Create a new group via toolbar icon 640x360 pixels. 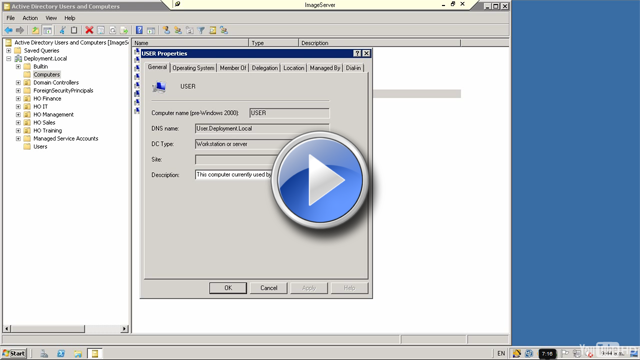coord(178,30)
